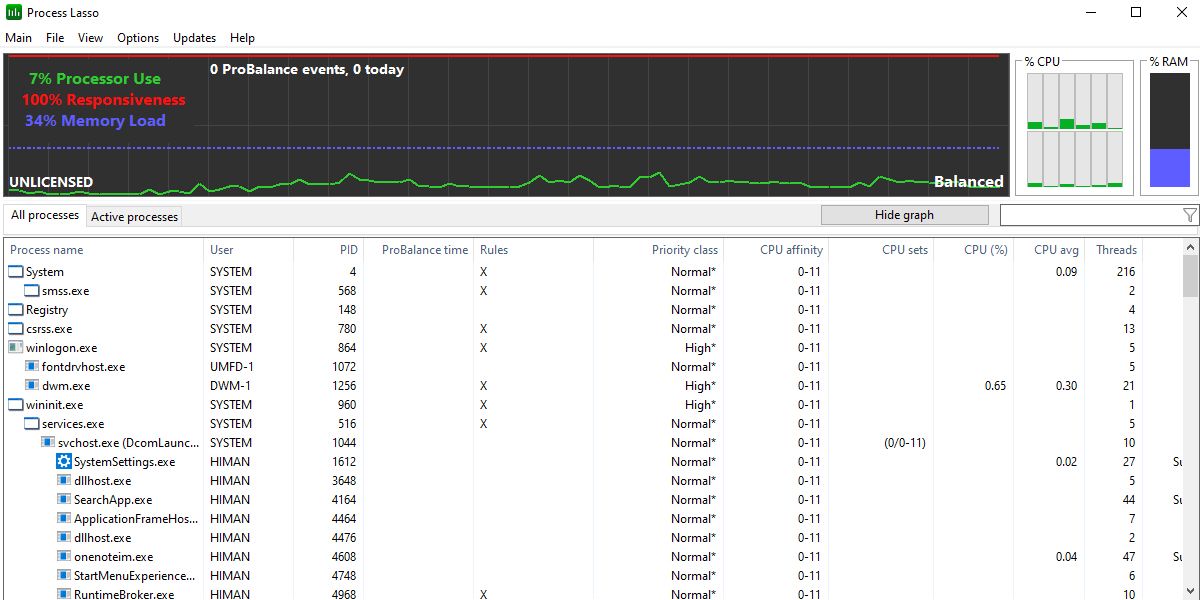Viewport: 1200px width, 600px height.
Task: Click the winlogon.exe process icon
Action: (16, 348)
